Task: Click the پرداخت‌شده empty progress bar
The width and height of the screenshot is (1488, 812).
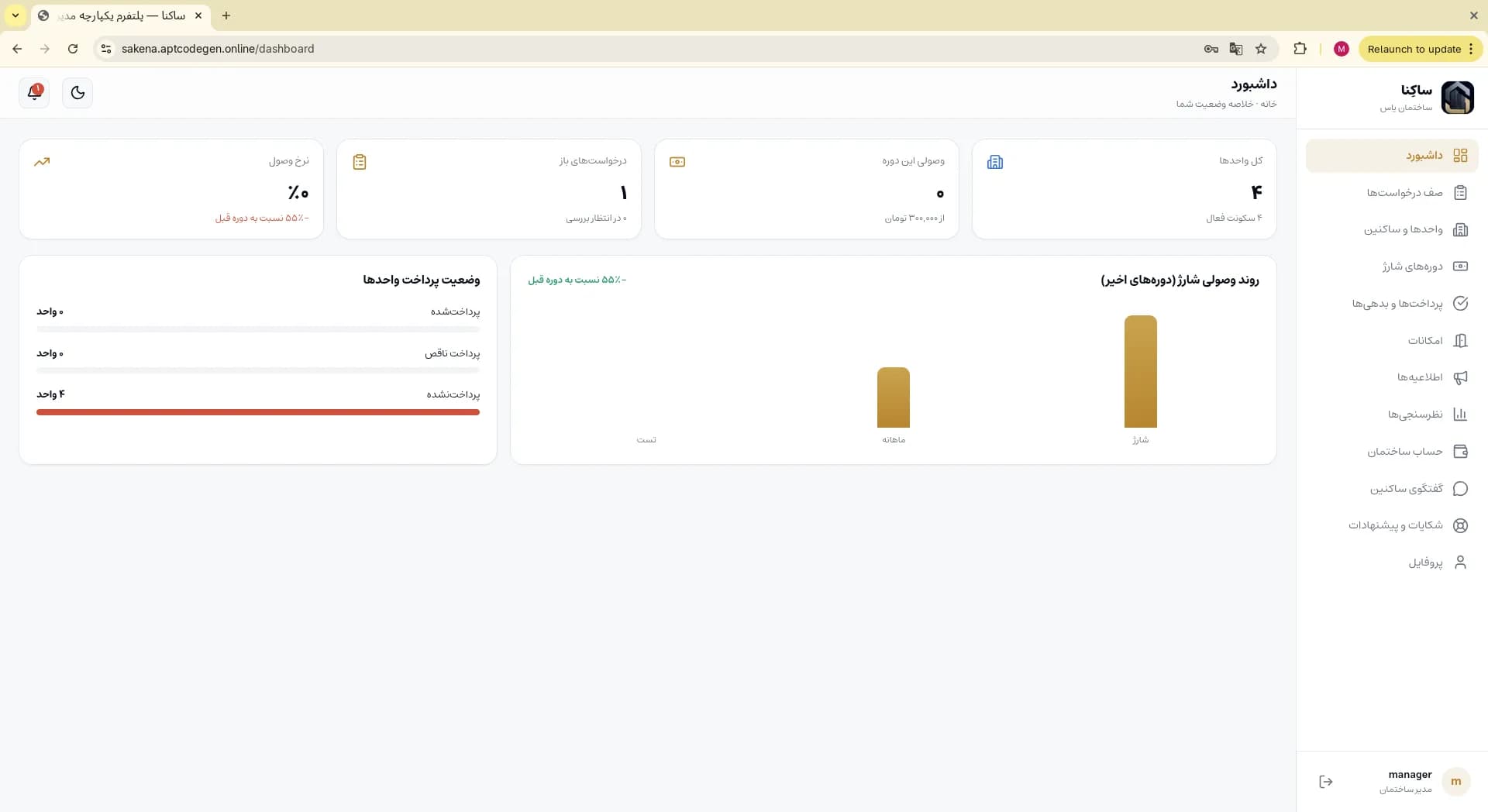Action: 258,329
